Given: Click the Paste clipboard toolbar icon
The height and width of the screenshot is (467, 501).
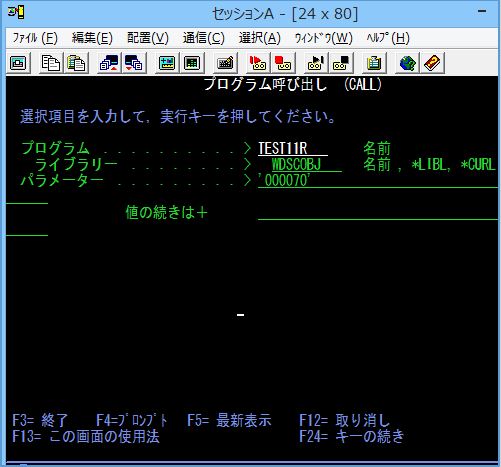Looking at the screenshot, I should [x=76, y=63].
